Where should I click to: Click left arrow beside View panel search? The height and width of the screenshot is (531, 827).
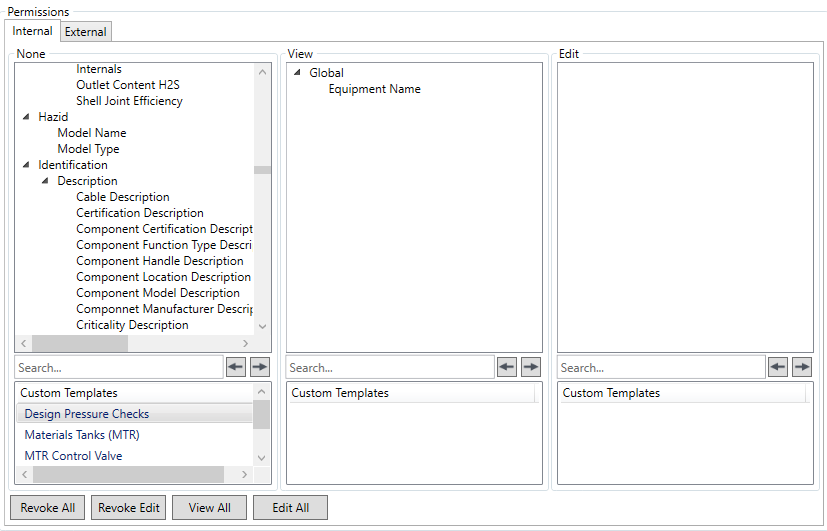[x=507, y=367]
